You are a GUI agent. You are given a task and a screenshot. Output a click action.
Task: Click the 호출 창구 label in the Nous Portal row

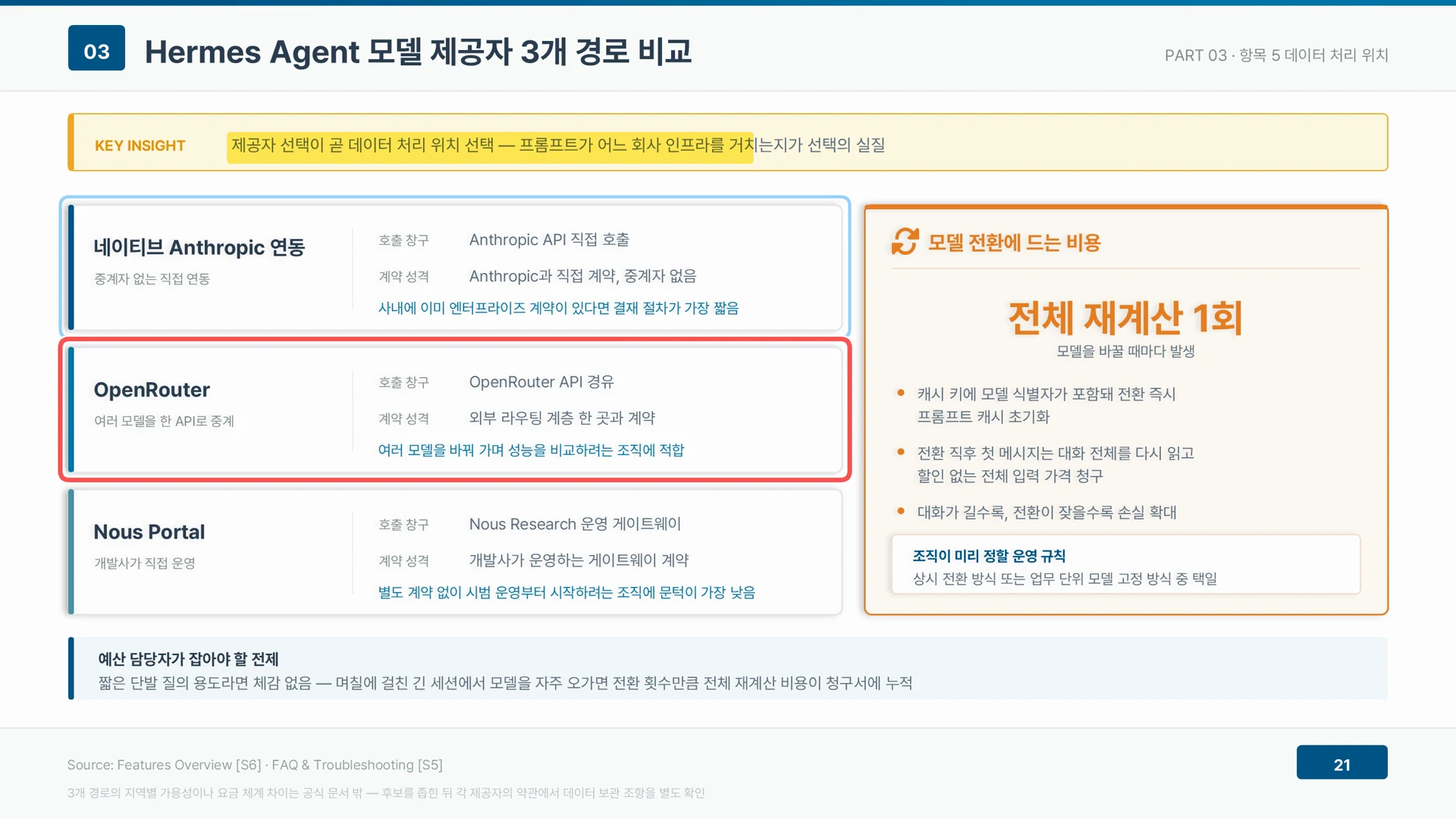click(403, 525)
